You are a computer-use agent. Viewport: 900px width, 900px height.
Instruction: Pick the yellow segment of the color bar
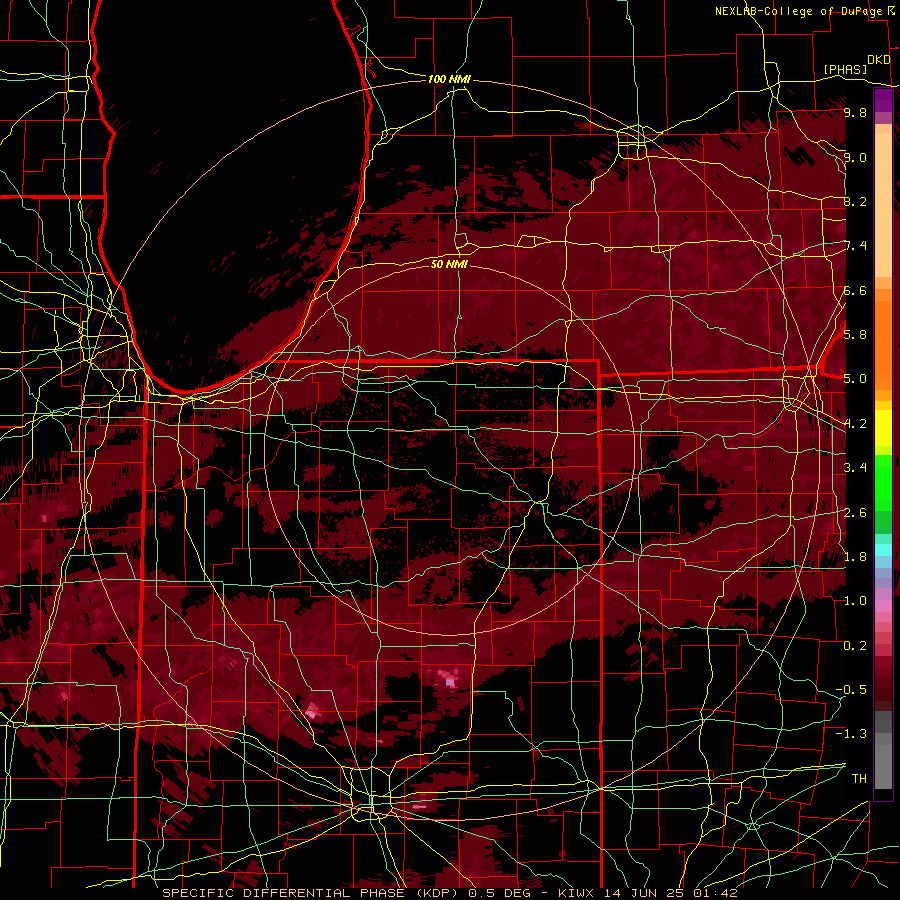883,428
